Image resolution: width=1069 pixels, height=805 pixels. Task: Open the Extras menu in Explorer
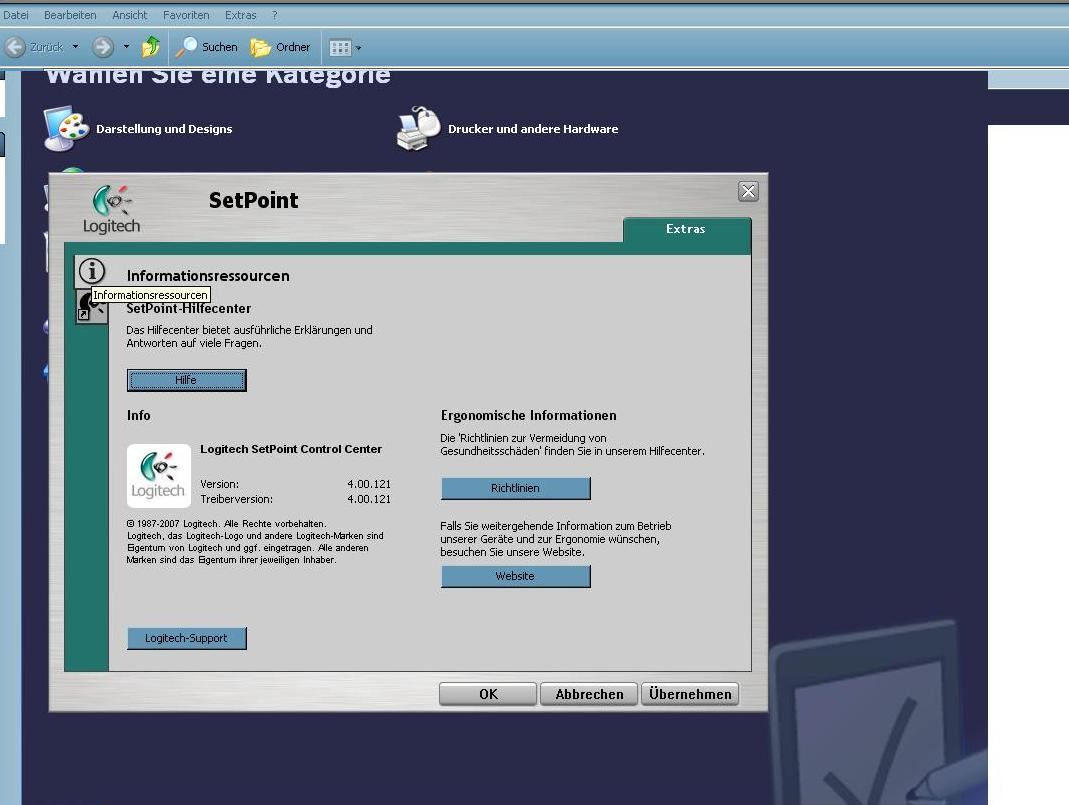pyautogui.click(x=241, y=15)
